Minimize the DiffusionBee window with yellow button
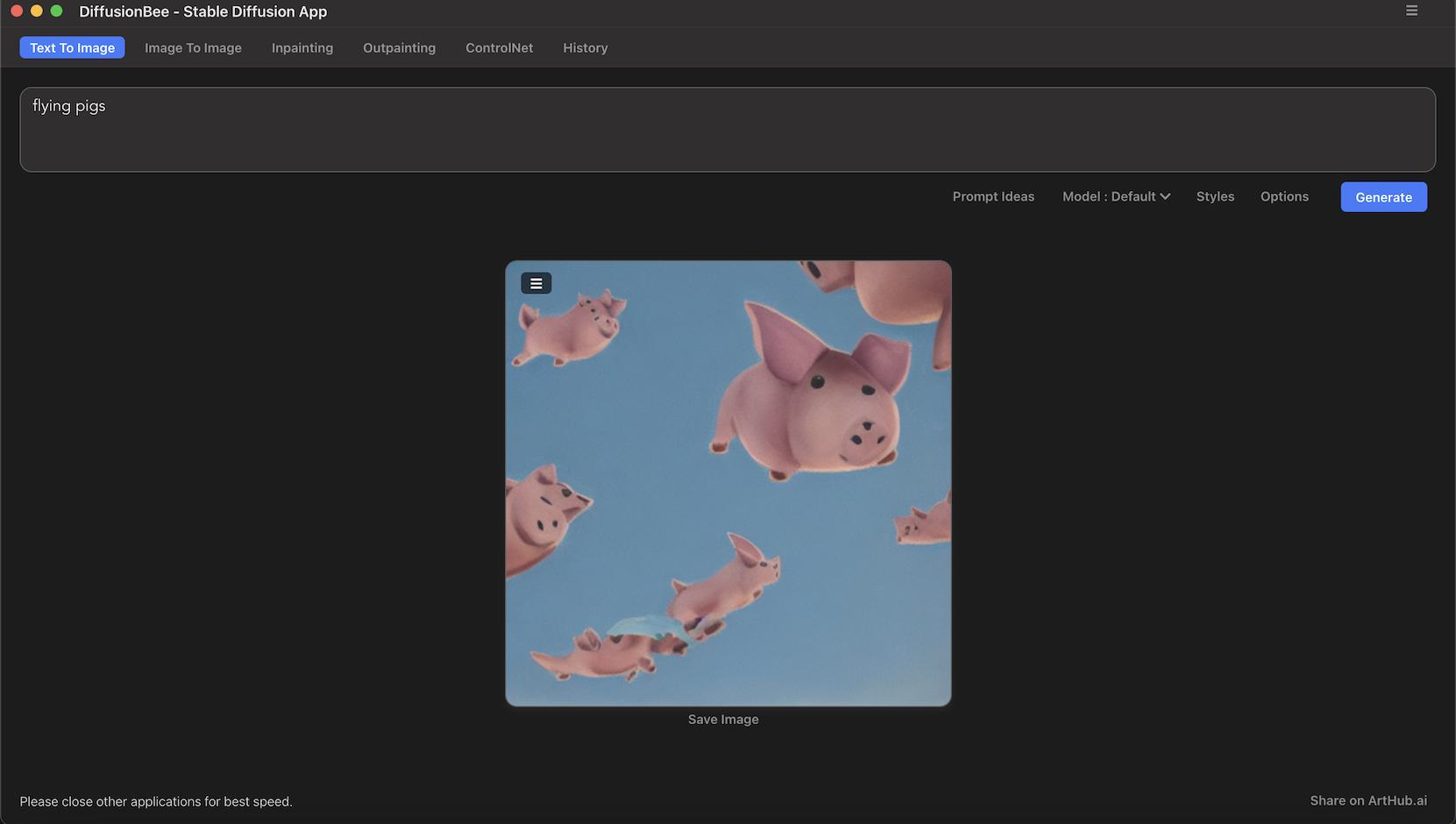 (37, 11)
